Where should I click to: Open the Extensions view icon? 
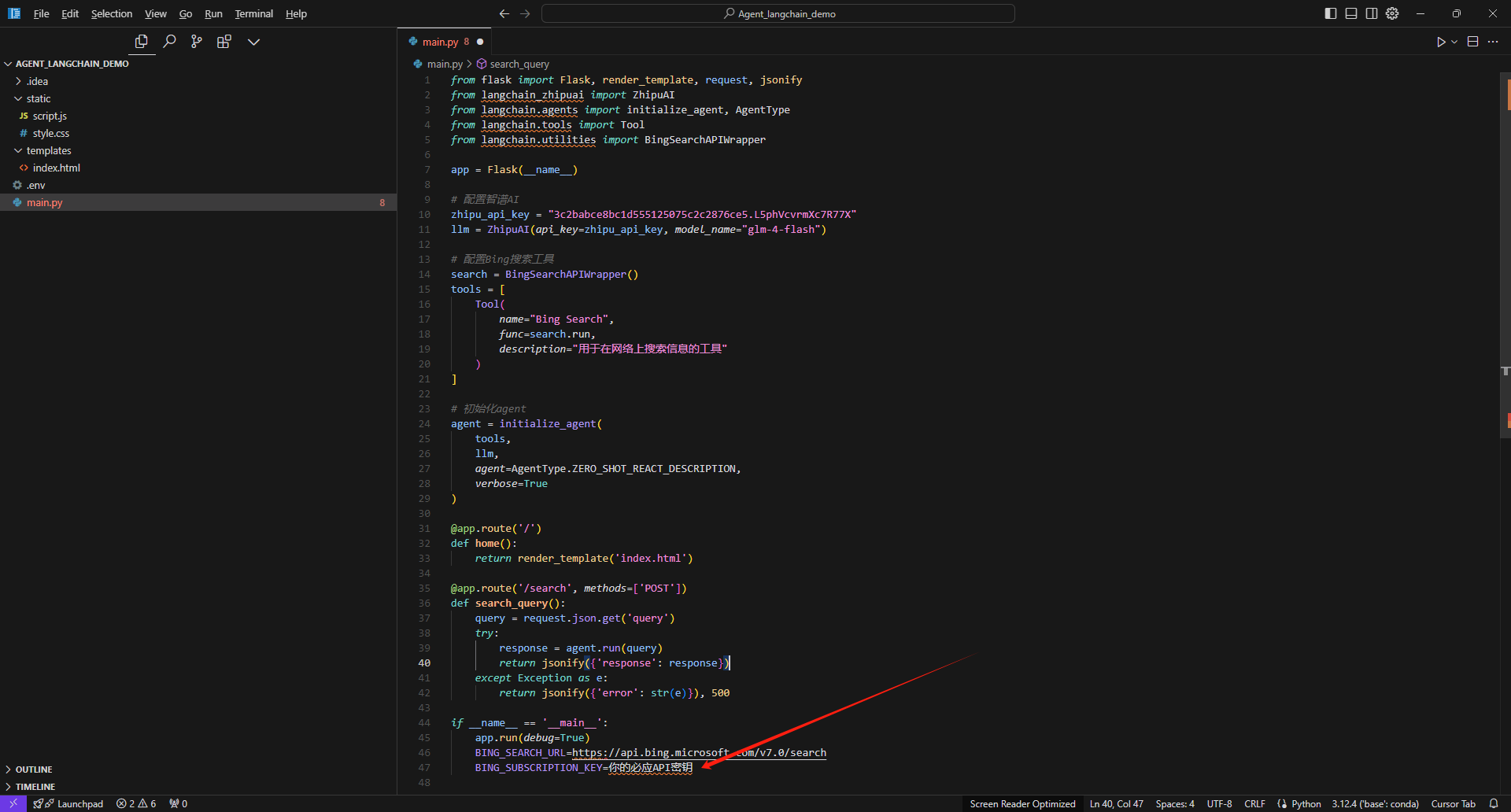(224, 42)
